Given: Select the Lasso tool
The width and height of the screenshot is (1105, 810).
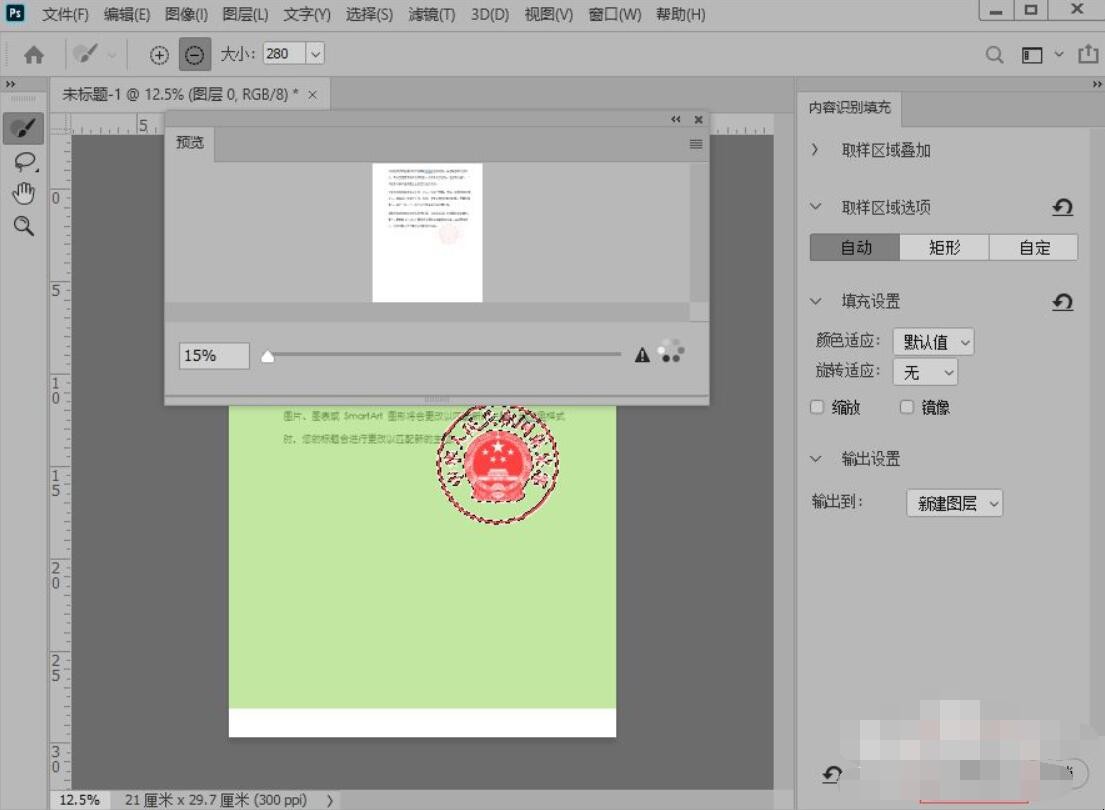Looking at the screenshot, I should click(25, 161).
